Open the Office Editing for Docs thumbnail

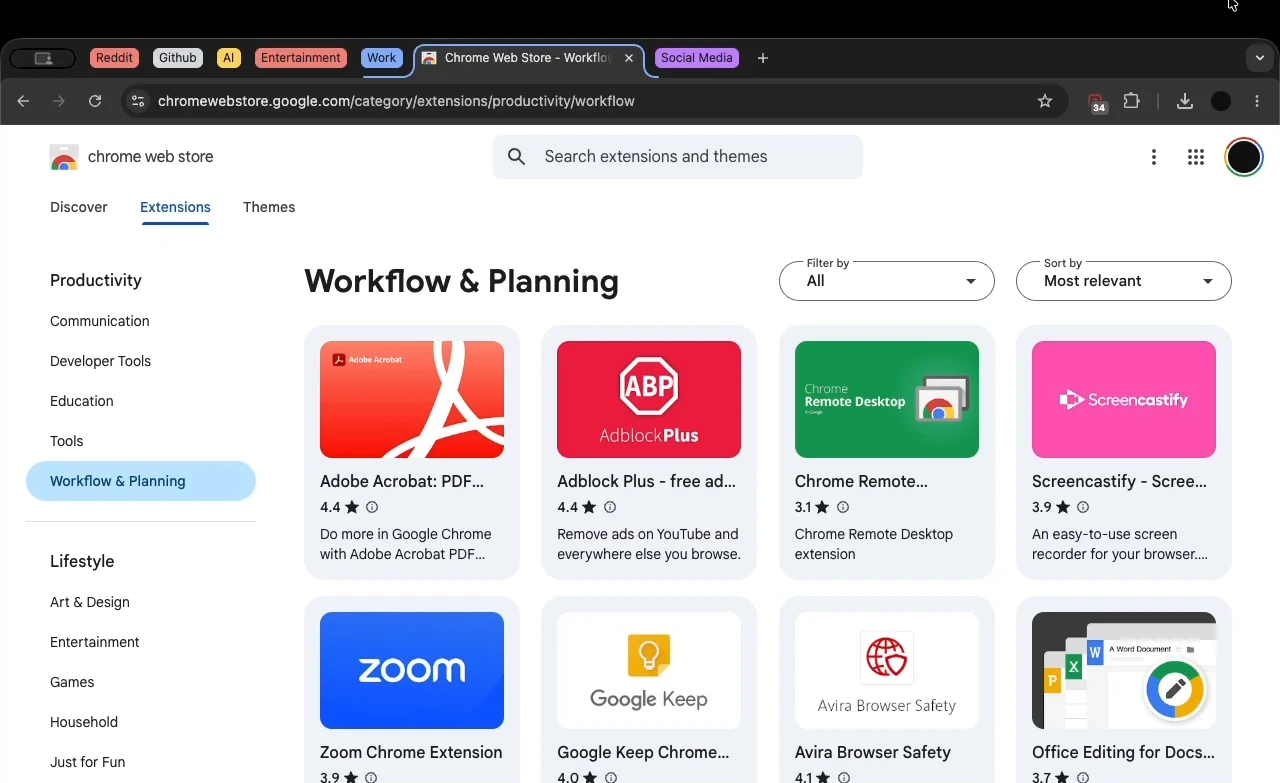coord(1124,670)
